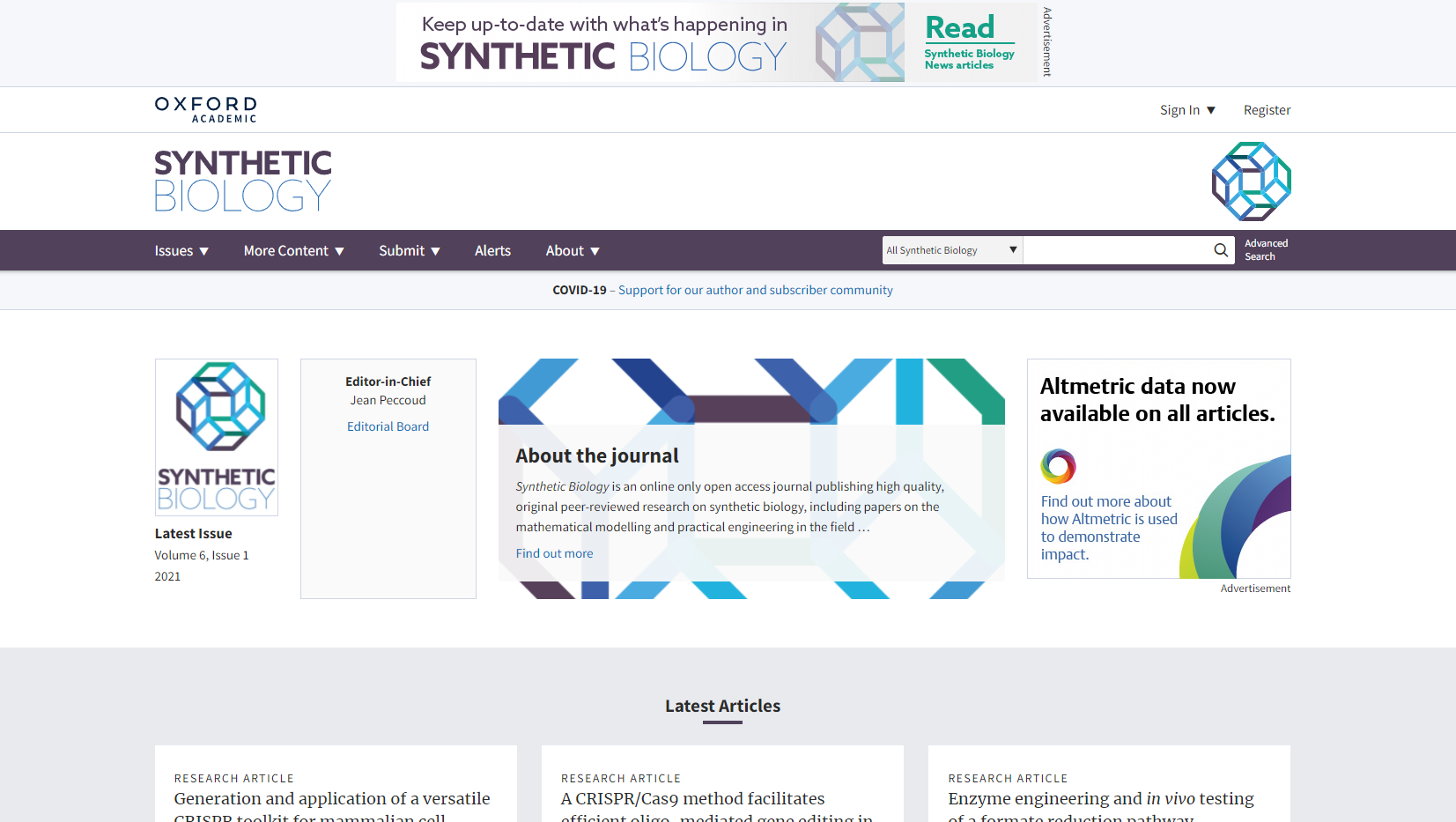Screen dimensions: 1456x822
Task: Focus the search text field
Action: pos(1117,250)
